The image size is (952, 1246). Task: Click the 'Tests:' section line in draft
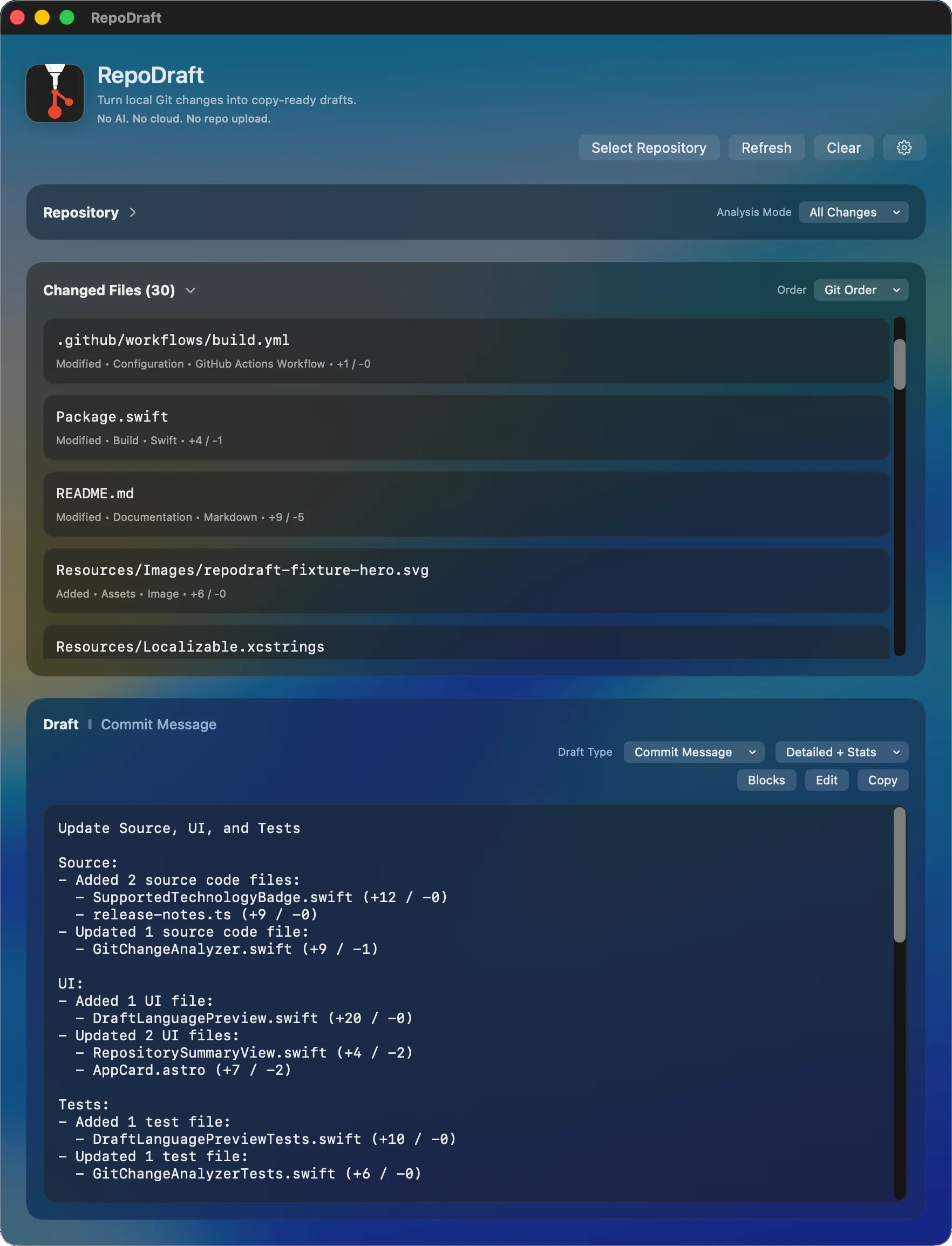point(83,1105)
